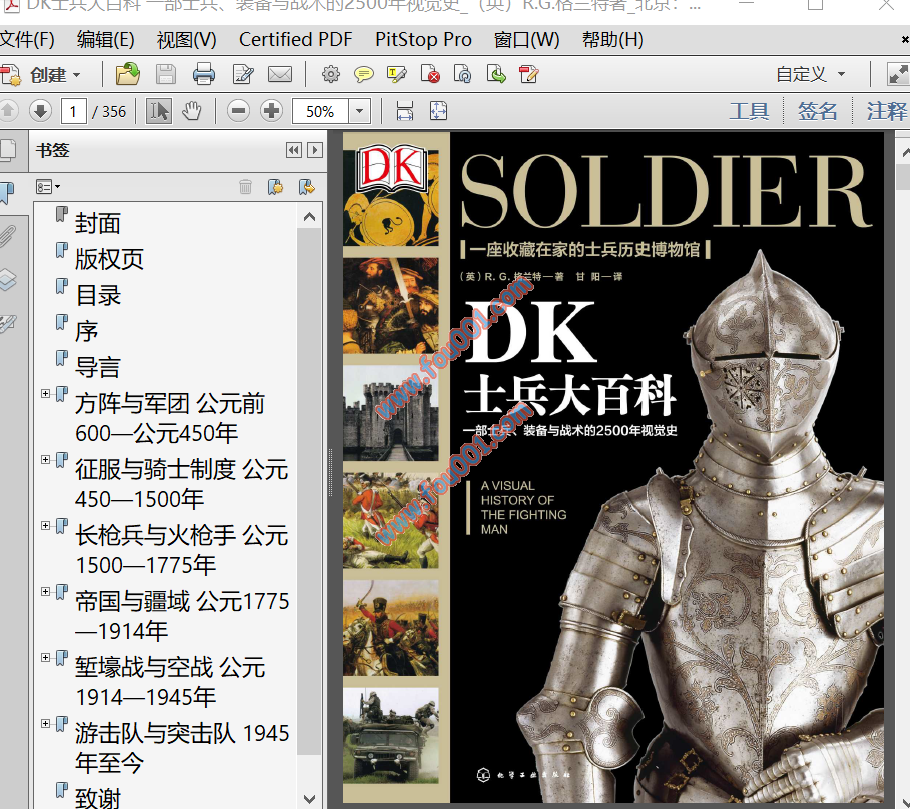Viewport: 910px width, 809px height.
Task: Zoom in with plus button
Action: 271,111
